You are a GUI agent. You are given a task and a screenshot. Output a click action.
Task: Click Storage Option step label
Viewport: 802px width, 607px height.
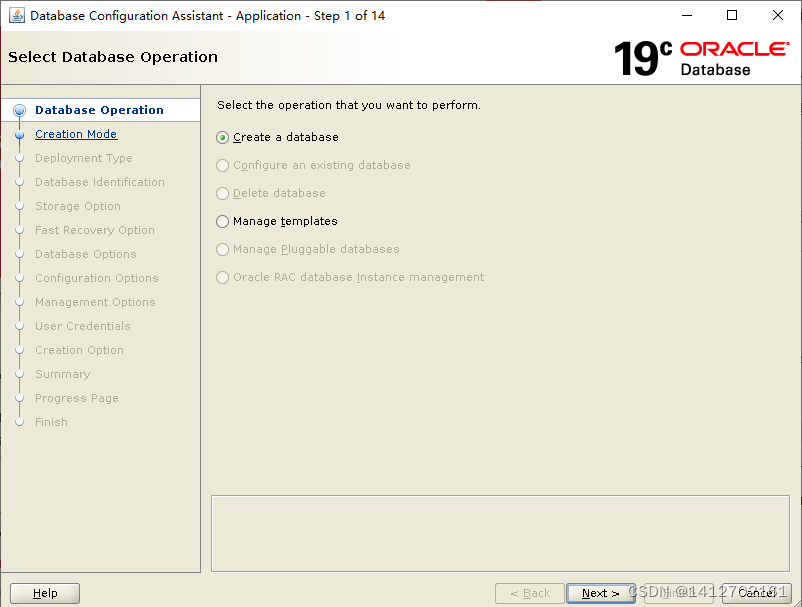click(78, 206)
